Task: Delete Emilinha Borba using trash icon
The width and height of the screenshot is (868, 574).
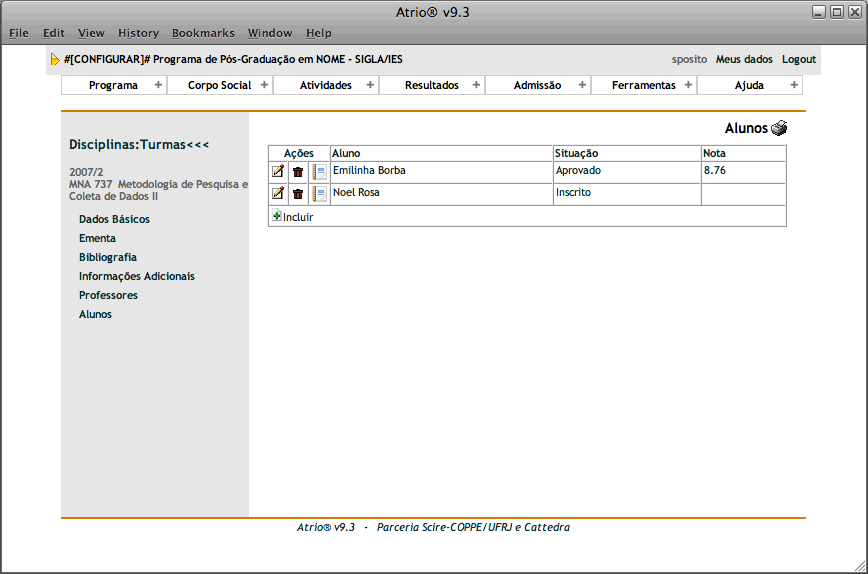Action: [298, 172]
